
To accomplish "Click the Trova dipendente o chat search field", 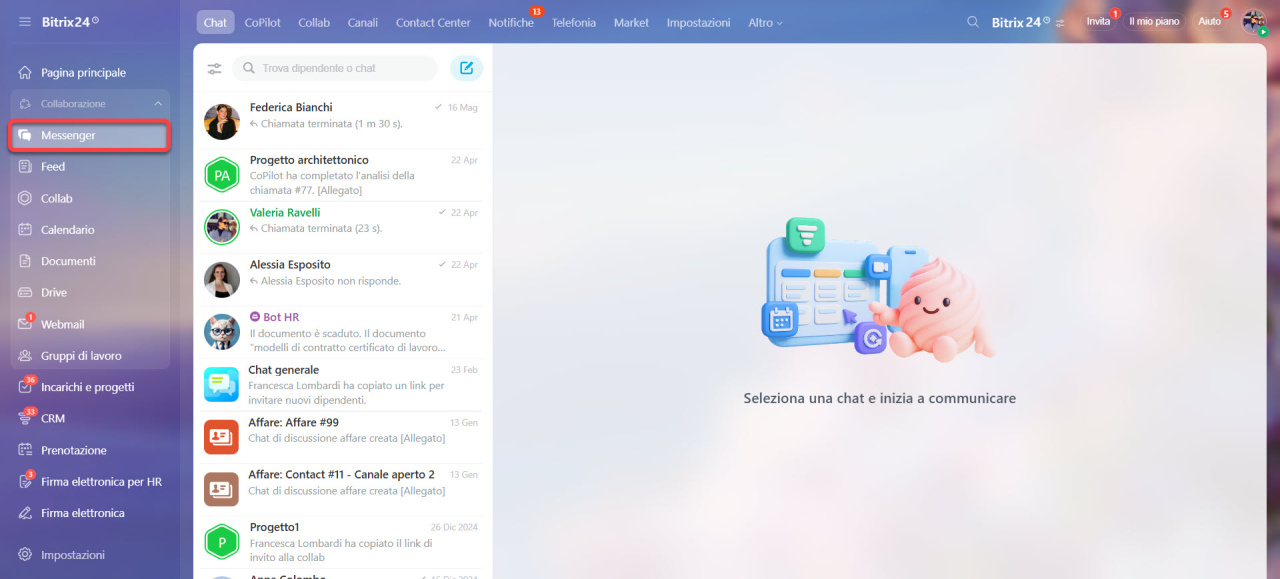I will coord(335,68).
